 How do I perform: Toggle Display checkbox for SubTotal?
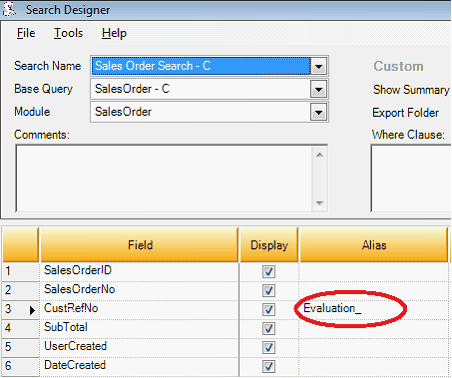pos(268,328)
